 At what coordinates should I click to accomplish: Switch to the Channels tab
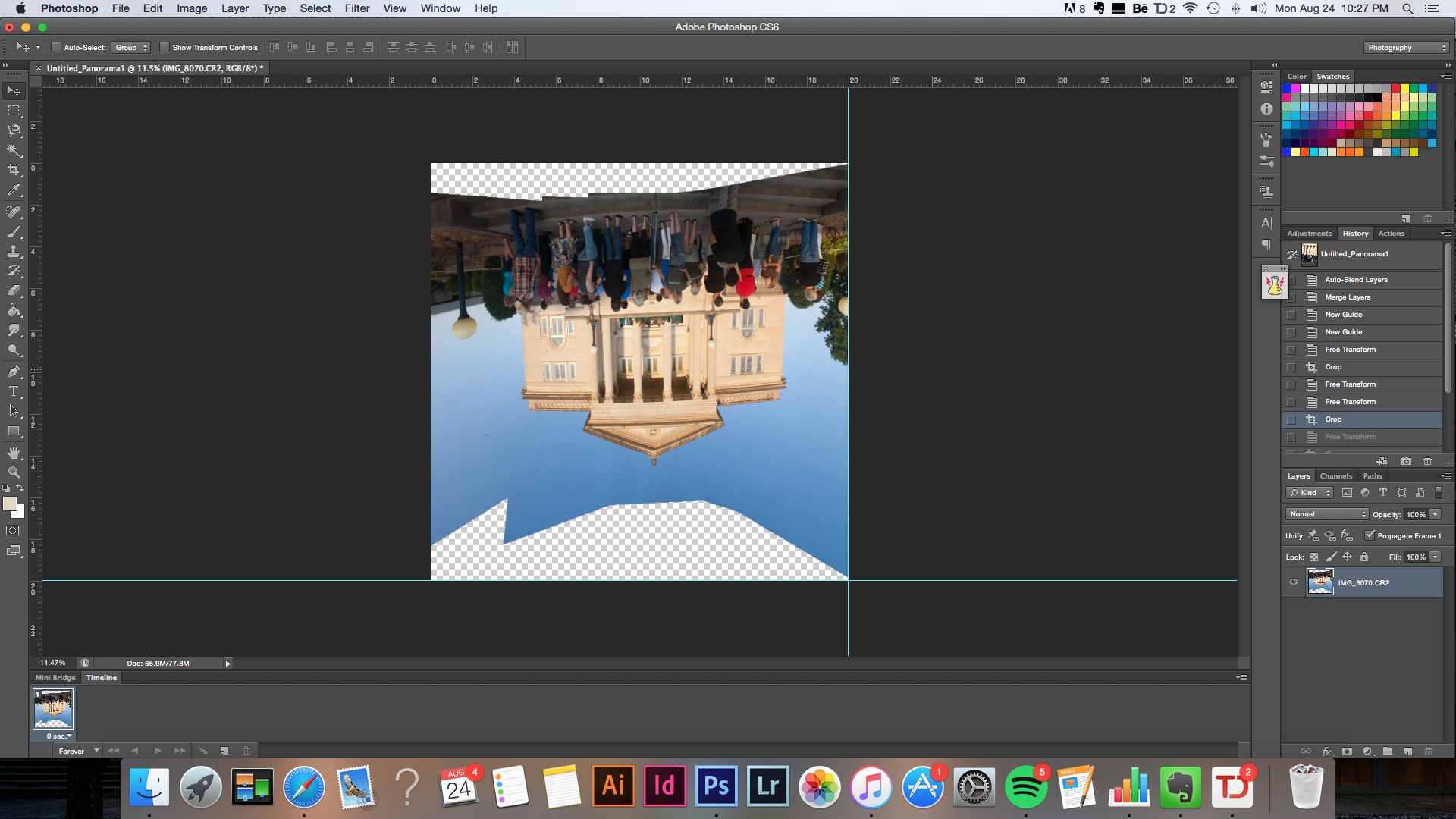pyautogui.click(x=1335, y=476)
